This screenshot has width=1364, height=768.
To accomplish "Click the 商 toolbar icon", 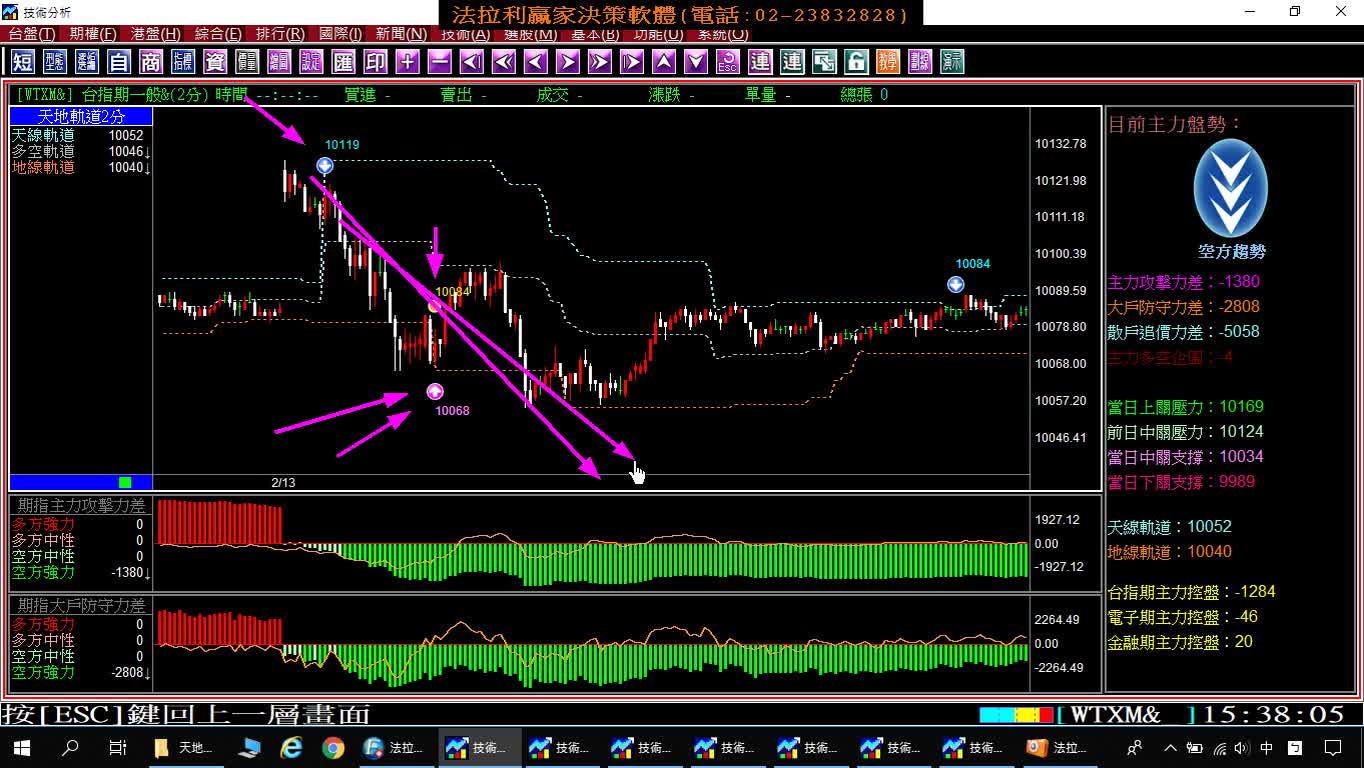I will pyautogui.click(x=151, y=62).
